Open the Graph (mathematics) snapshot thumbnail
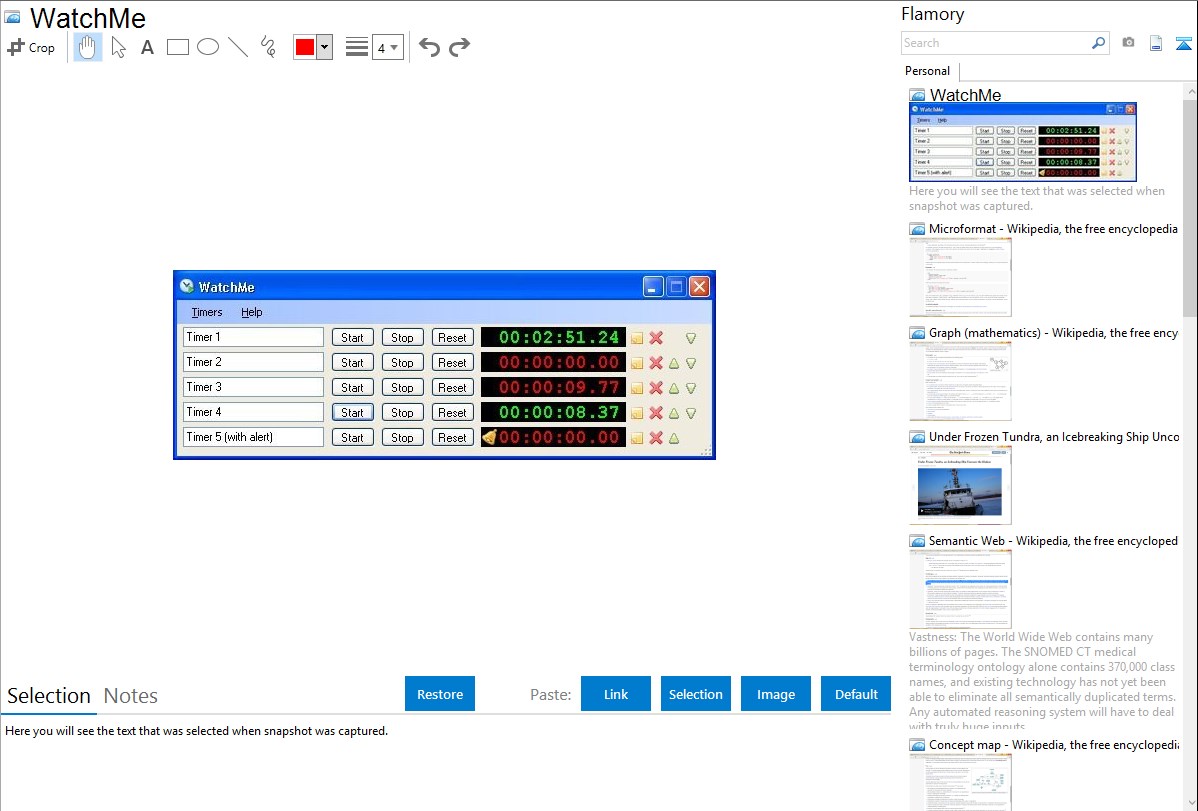1198x811 pixels. point(960,381)
